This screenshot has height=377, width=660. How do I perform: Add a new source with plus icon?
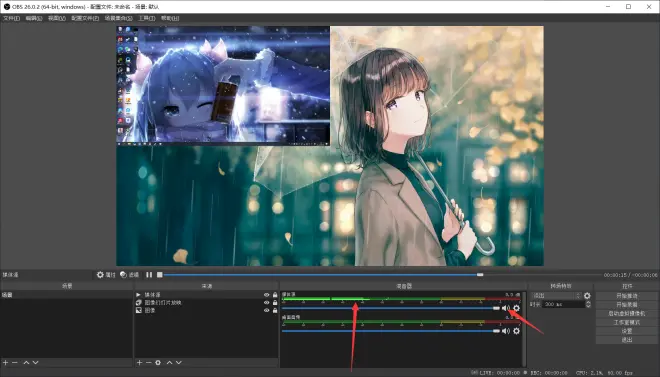139,362
